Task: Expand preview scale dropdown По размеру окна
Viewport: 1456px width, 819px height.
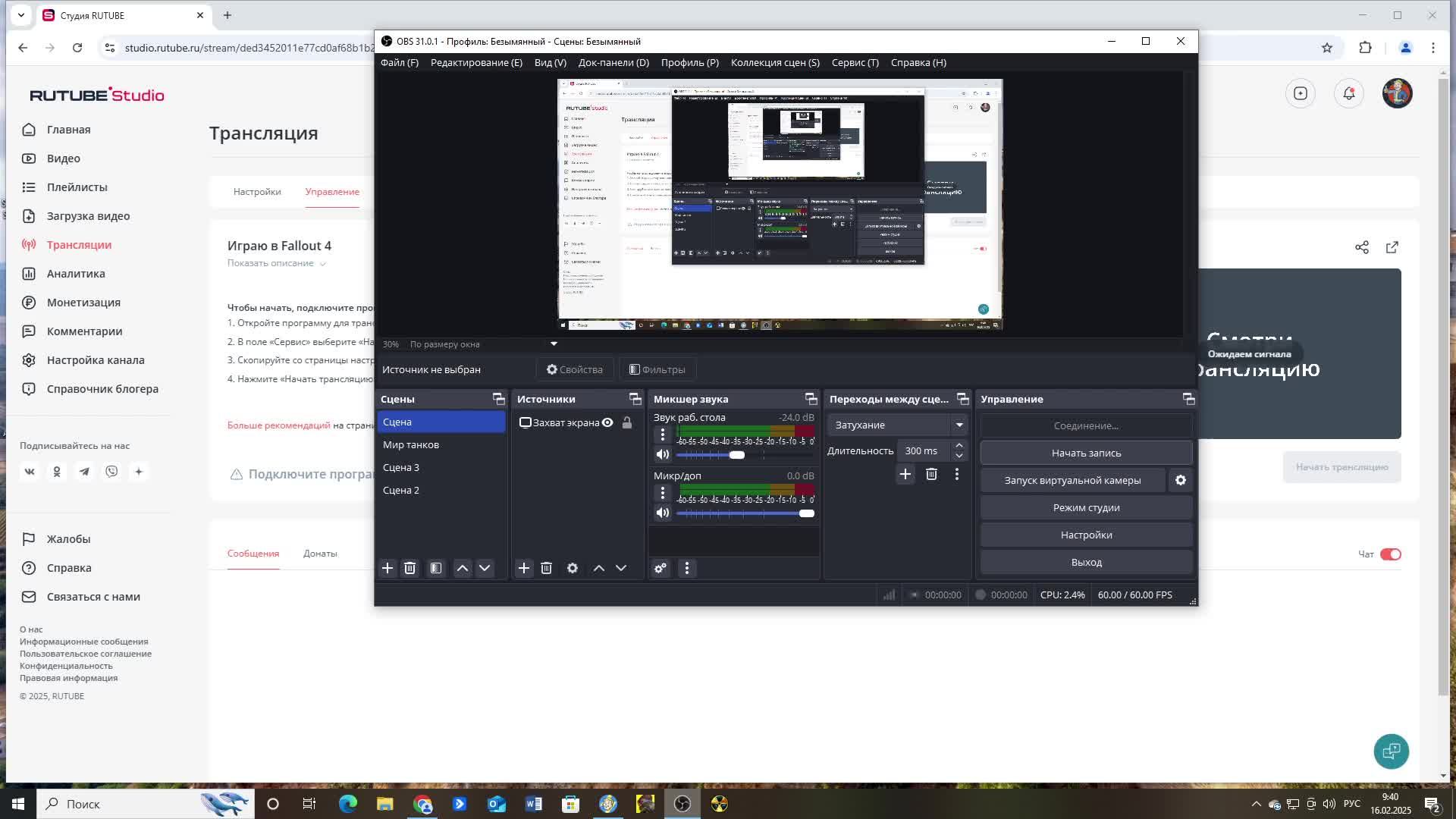Action: tap(554, 344)
